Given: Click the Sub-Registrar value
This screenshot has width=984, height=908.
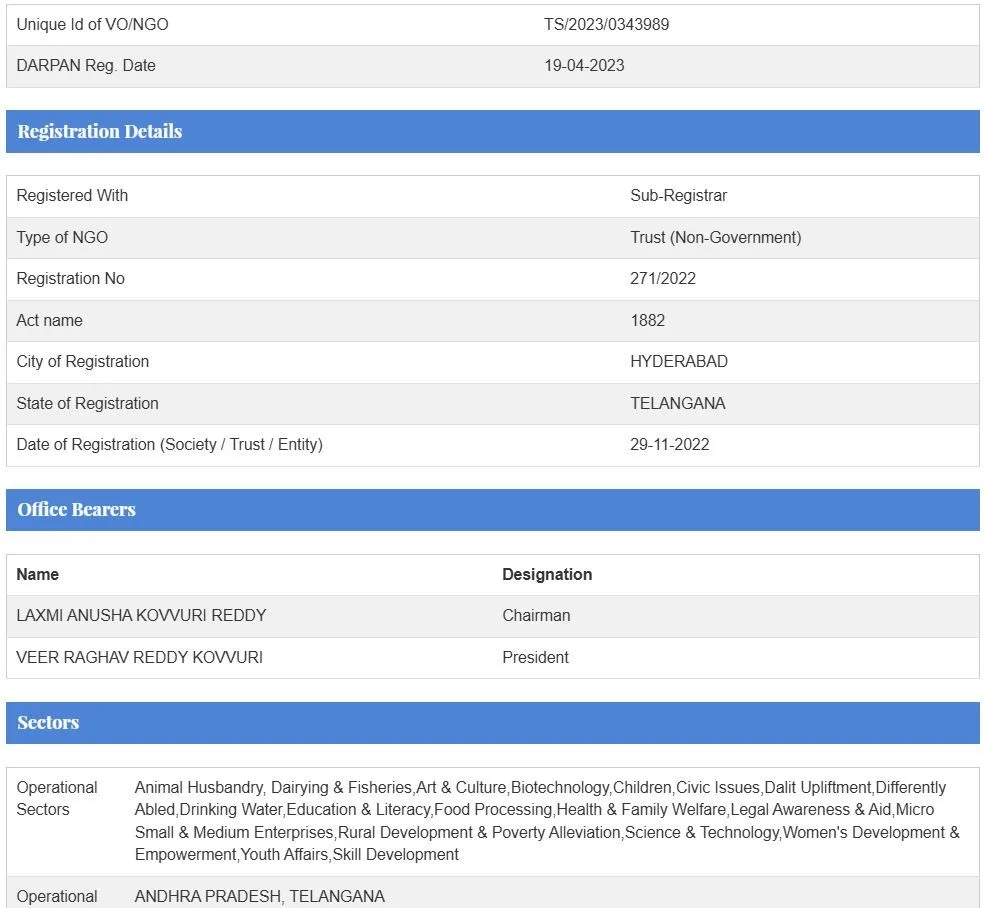Looking at the screenshot, I should coord(678,195).
